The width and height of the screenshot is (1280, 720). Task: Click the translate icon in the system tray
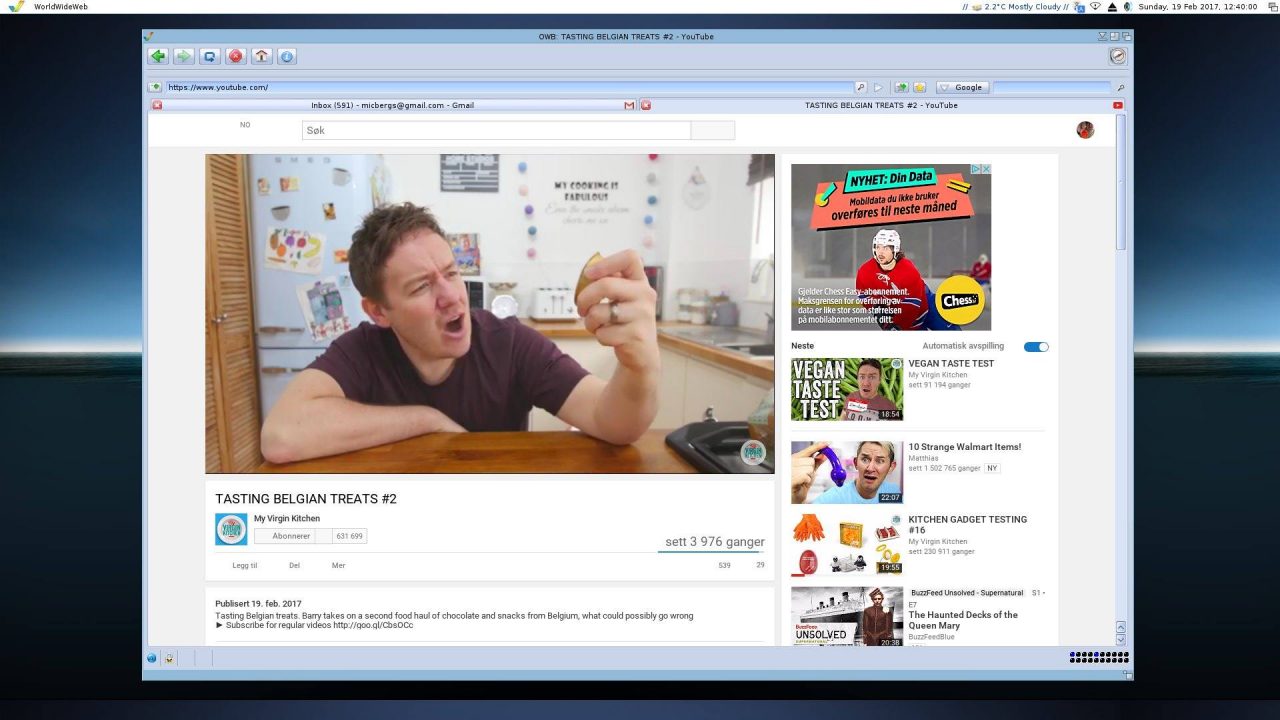pyautogui.click(x=1080, y=6)
